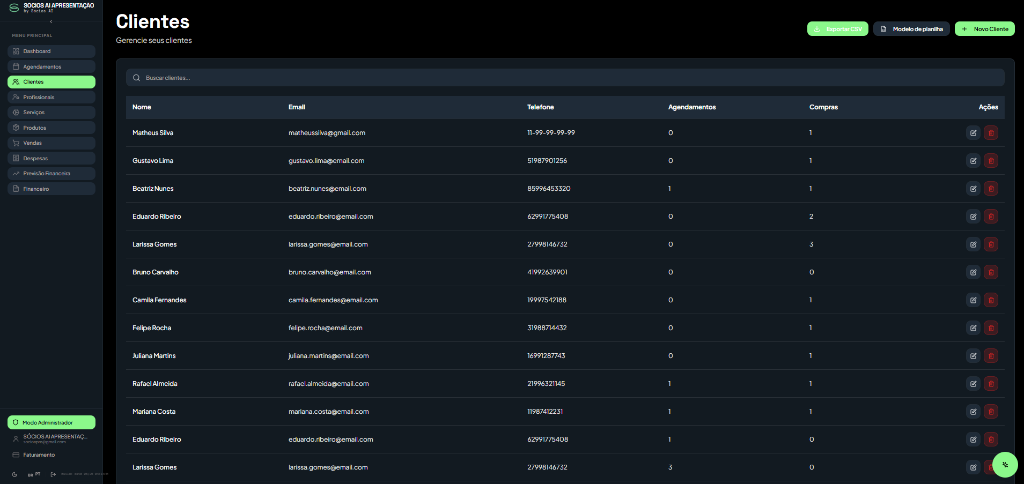Open the Dashboard menu item

pos(51,51)
